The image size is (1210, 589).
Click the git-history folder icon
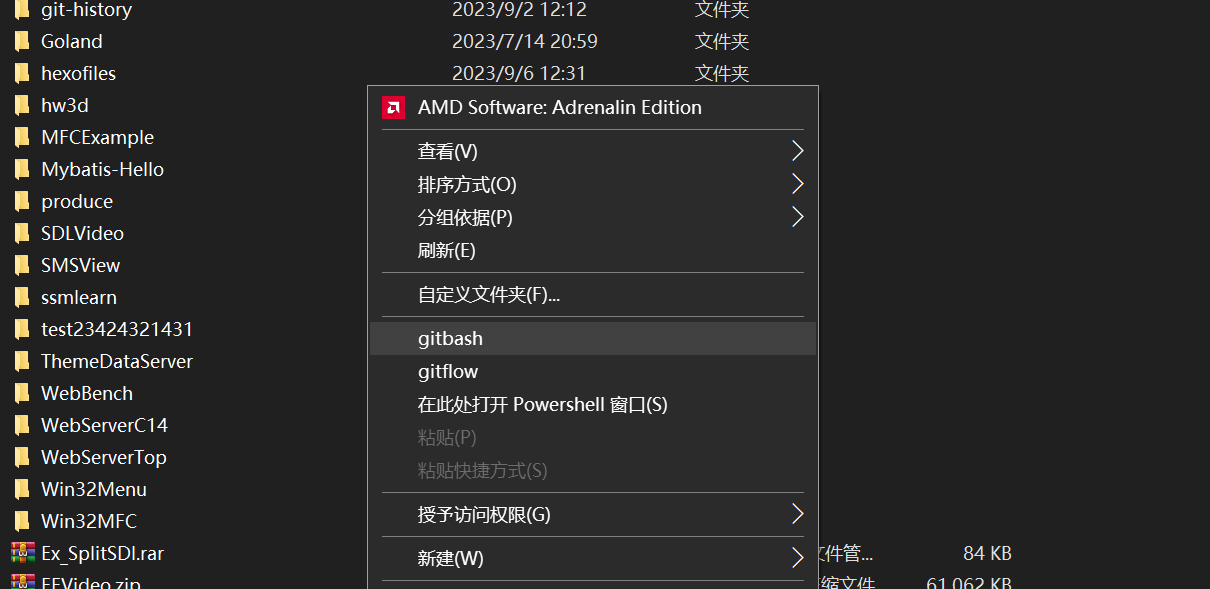22,10
